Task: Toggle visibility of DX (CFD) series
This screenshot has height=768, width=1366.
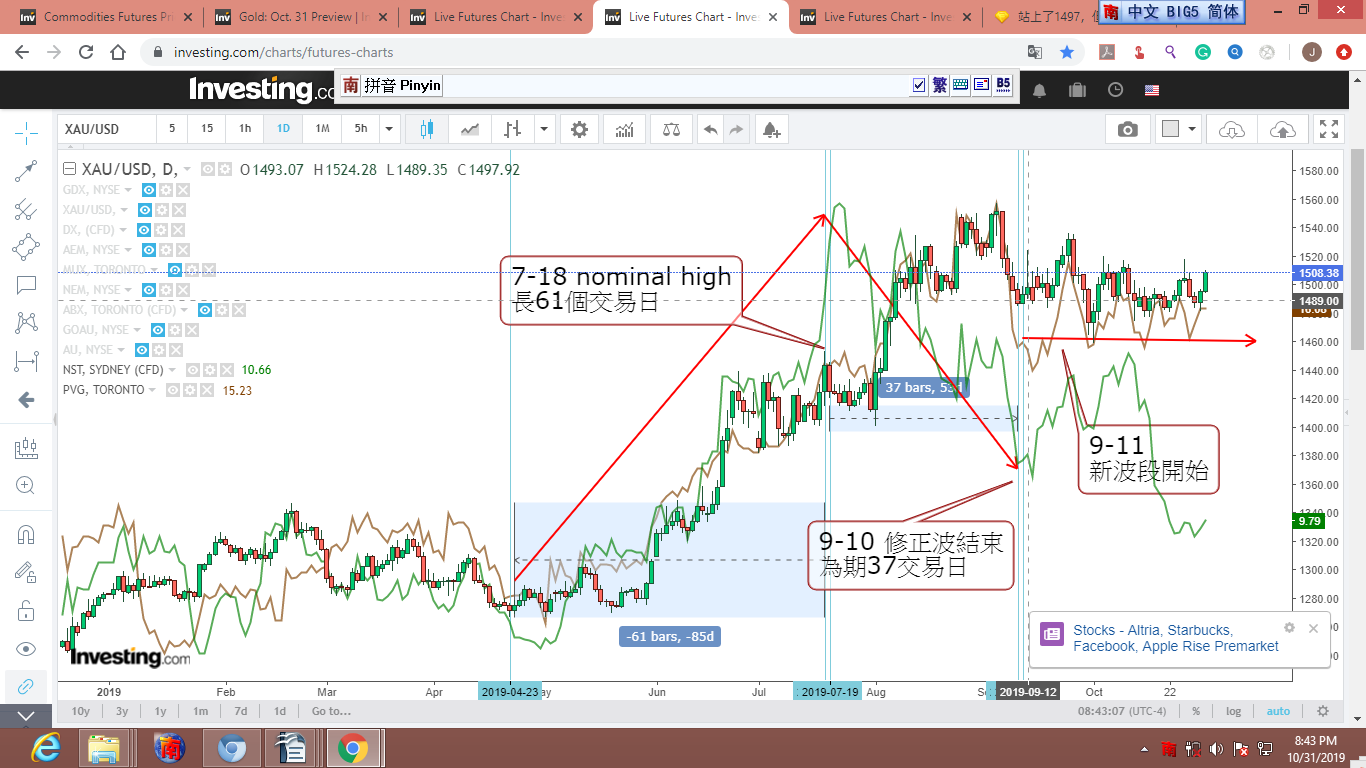Action: pyautogui.click(x=144, y=230)
